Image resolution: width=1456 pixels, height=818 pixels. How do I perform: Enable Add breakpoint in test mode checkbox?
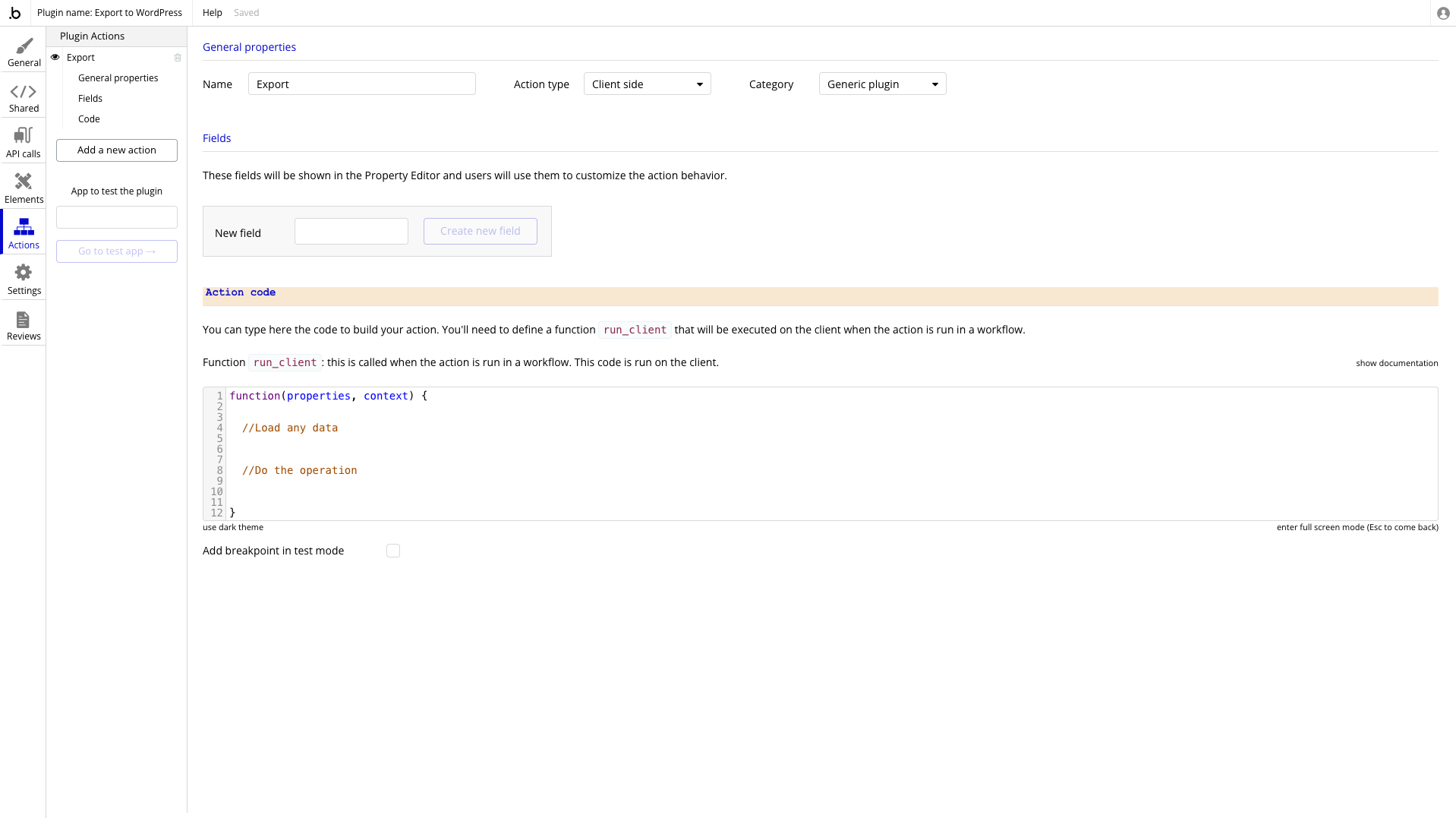pos(392,551)
